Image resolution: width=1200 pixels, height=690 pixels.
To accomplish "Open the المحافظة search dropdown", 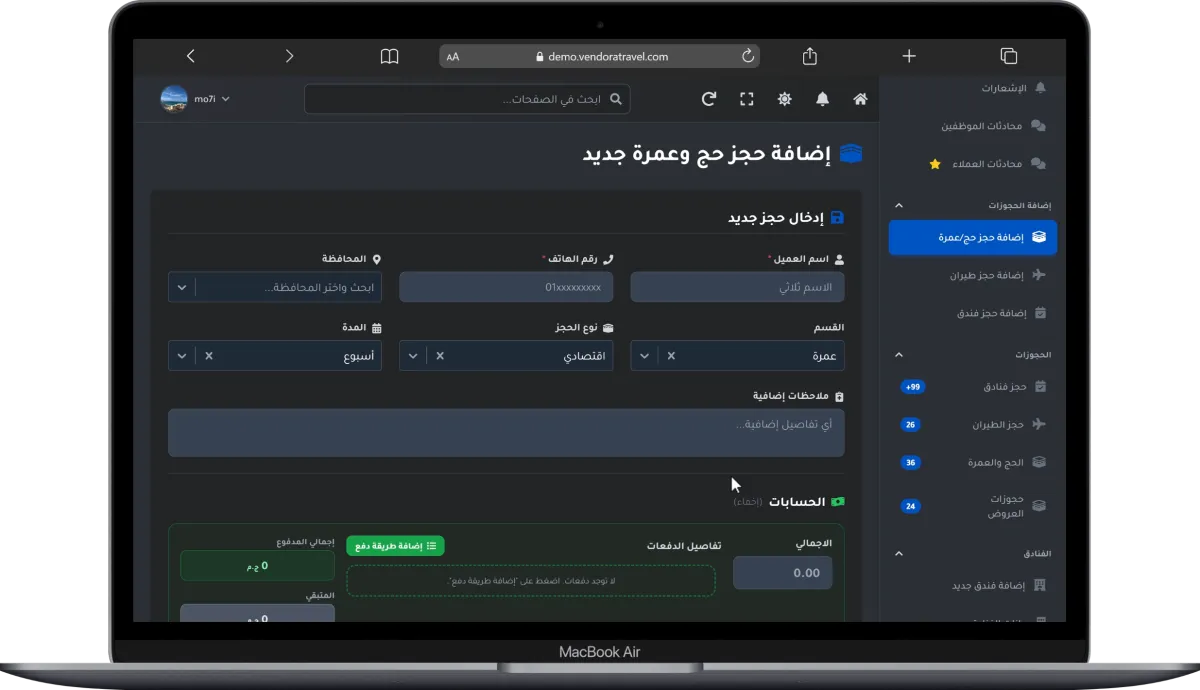I will (275, 287).
